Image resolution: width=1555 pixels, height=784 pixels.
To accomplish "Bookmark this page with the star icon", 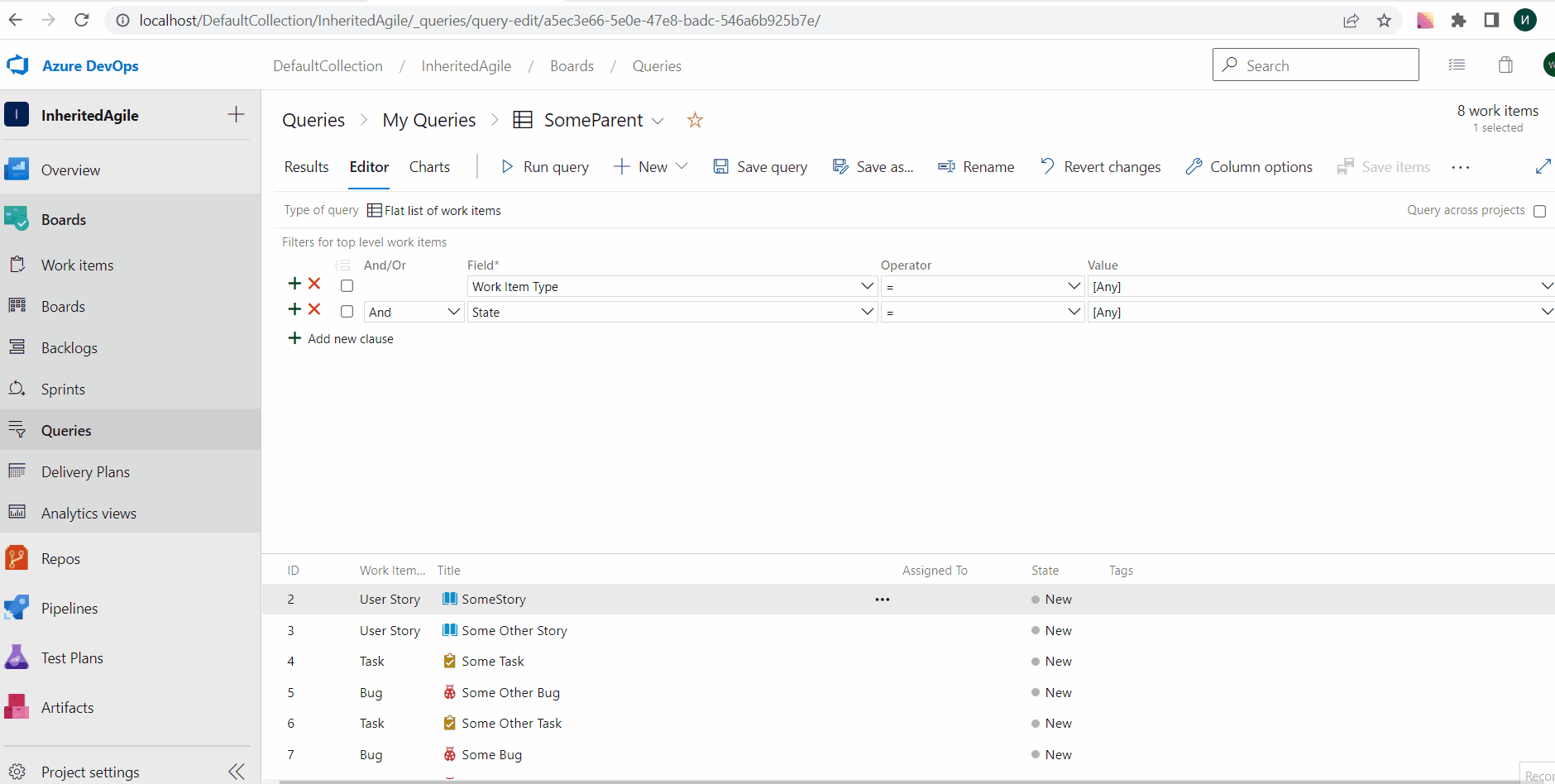I will tap(1384, 21).
